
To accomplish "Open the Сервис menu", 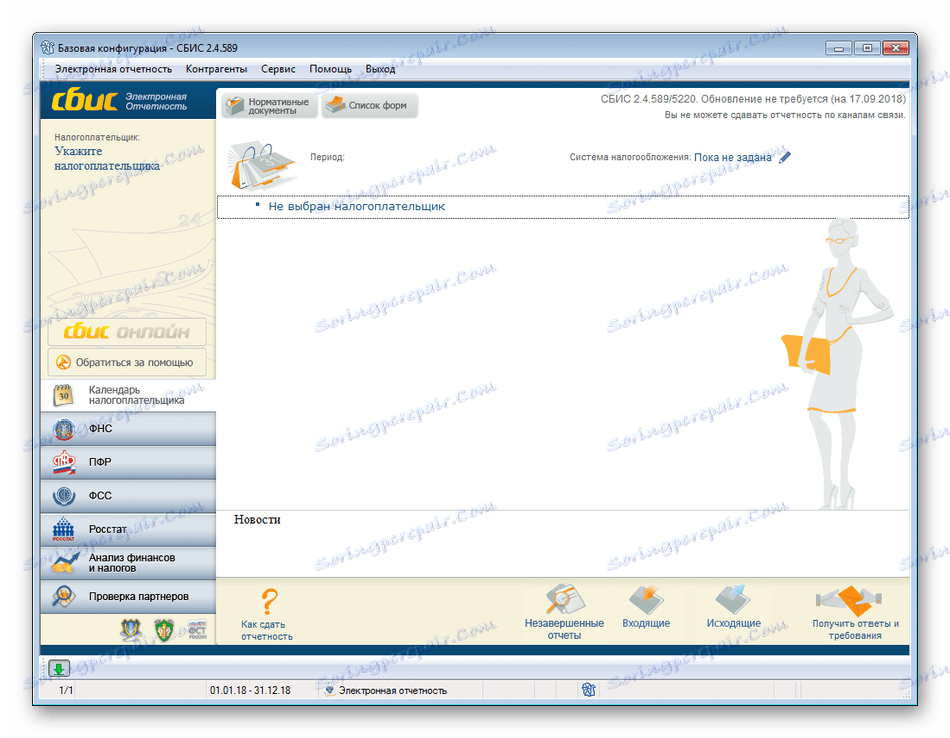I will point(278,69).
